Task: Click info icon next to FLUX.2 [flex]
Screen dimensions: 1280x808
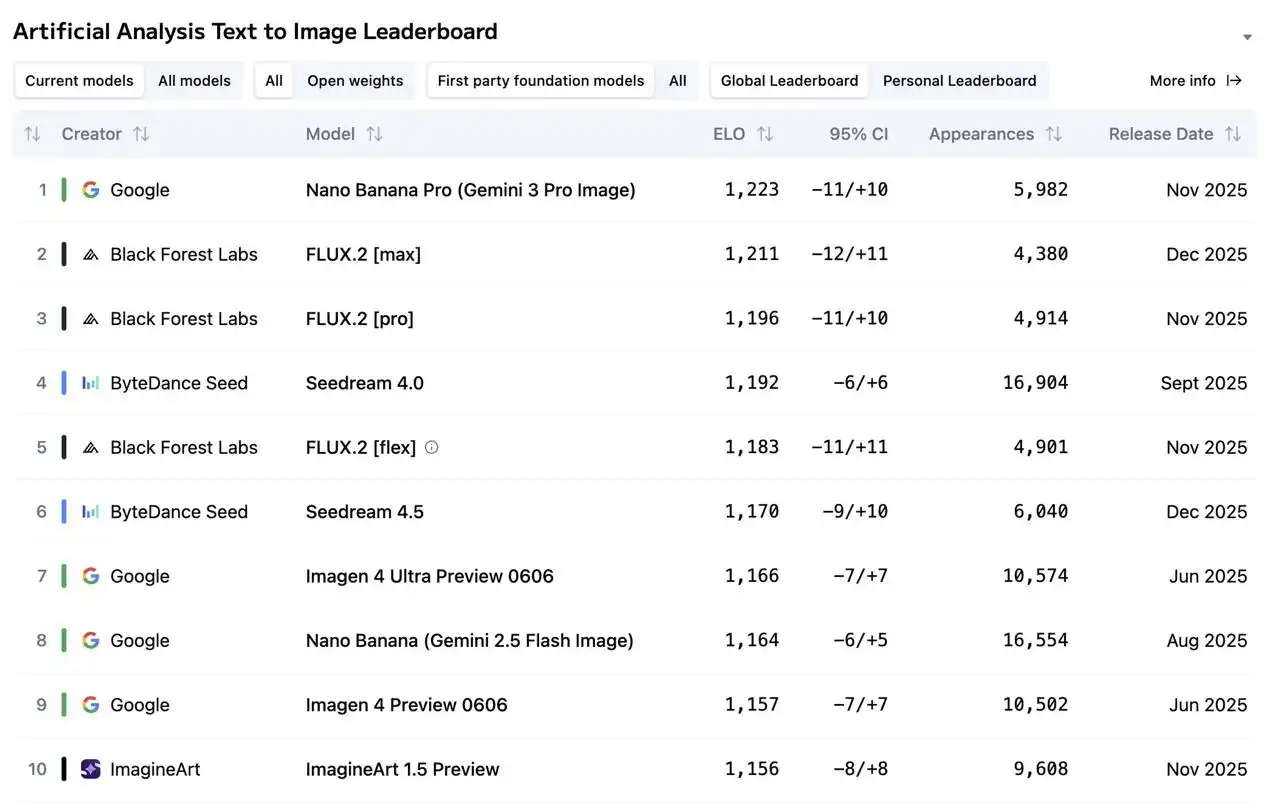Action: pos(432,448)
